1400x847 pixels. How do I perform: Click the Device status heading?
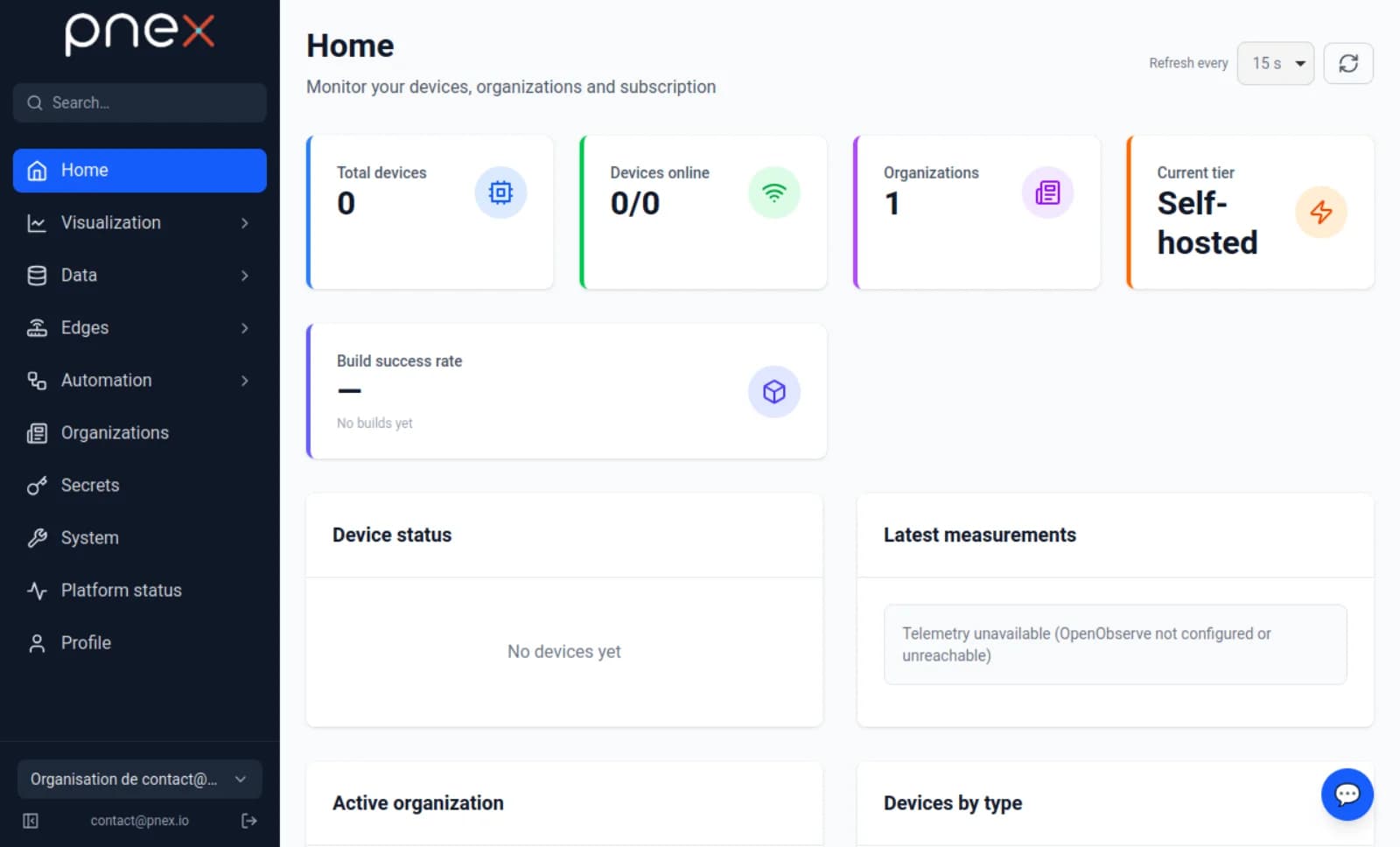pyautogui.click(x=392, y=535)
